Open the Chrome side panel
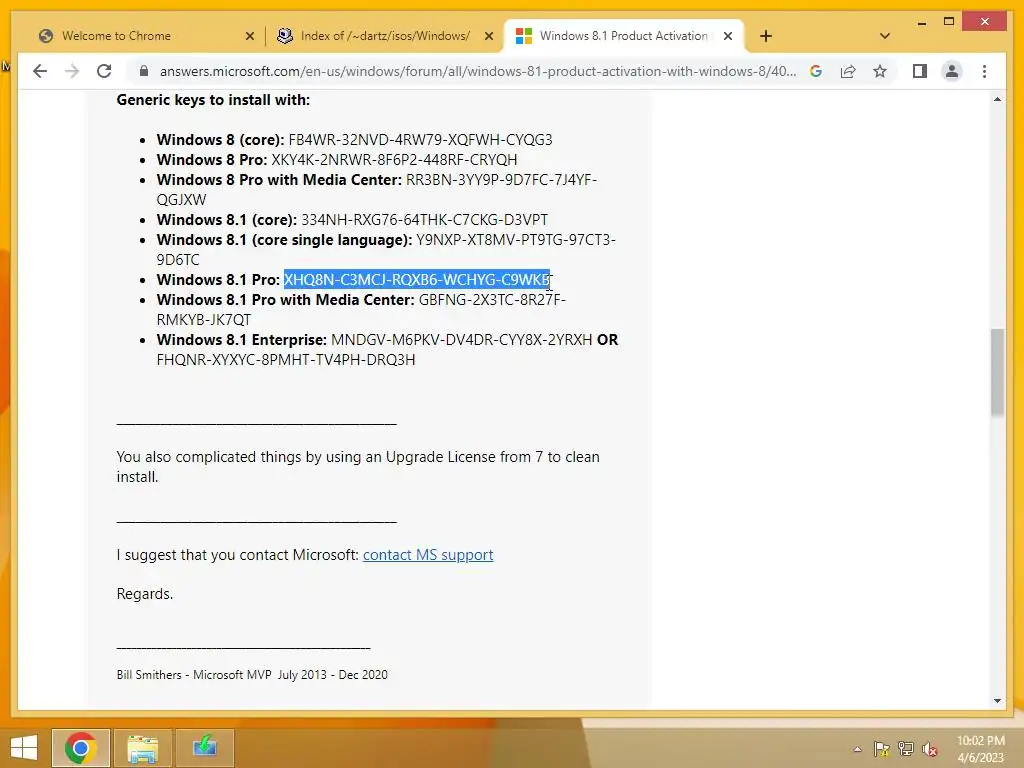The width and height of the screenshot is (1024, 768). (x=920, y=71)
